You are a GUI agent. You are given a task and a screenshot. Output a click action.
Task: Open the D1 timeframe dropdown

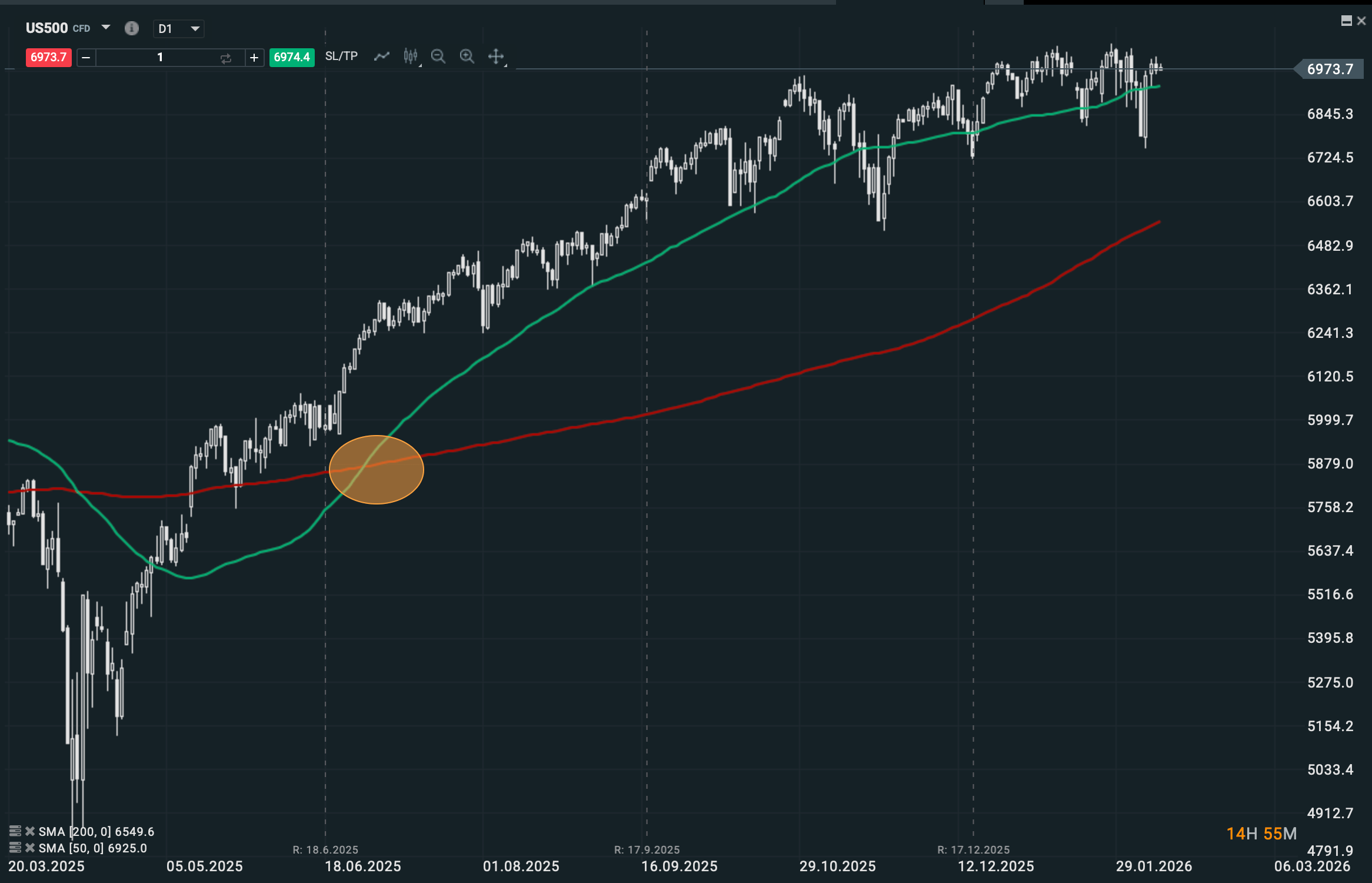point(179,28)
